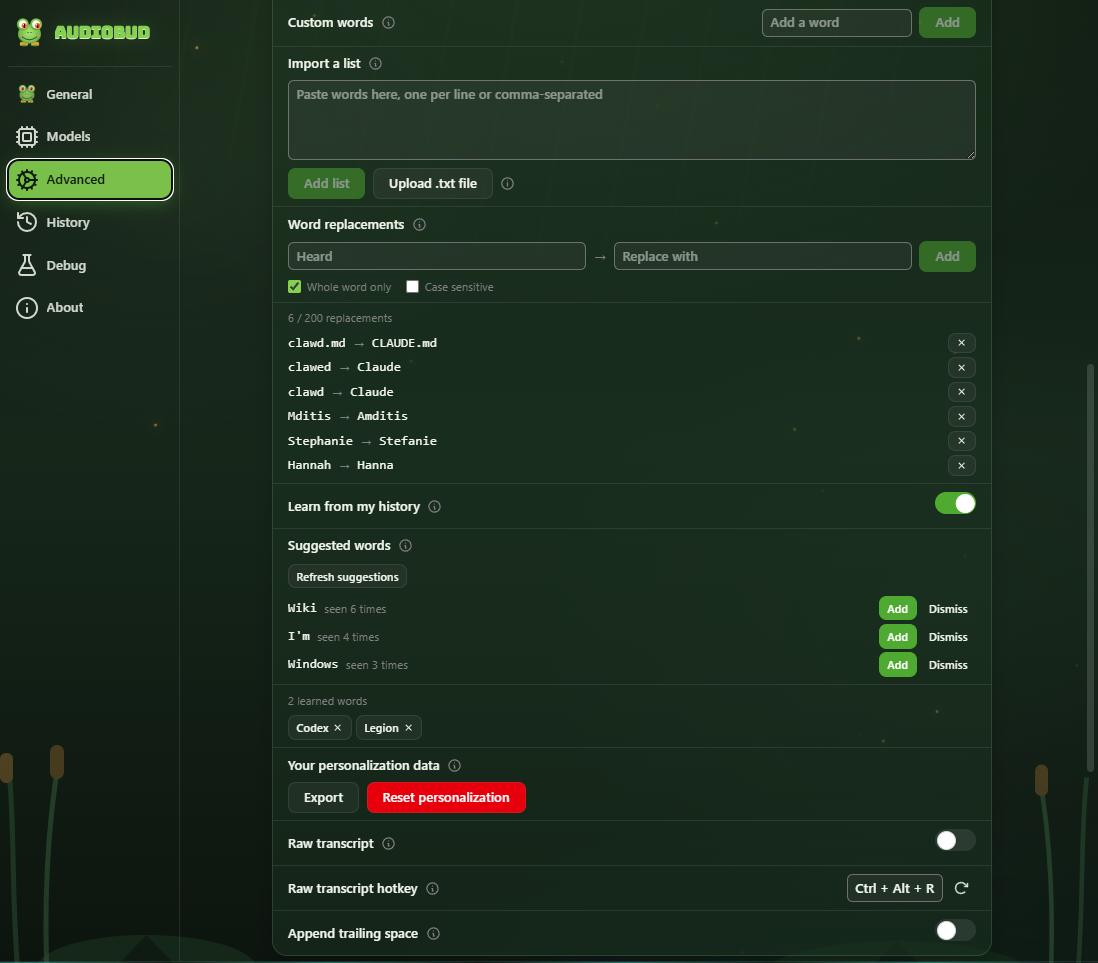The width and height of the screenshot is (1098, 963).
Task: Remove the Stephanie to Stefanie replacement
Action: [961, 441]
